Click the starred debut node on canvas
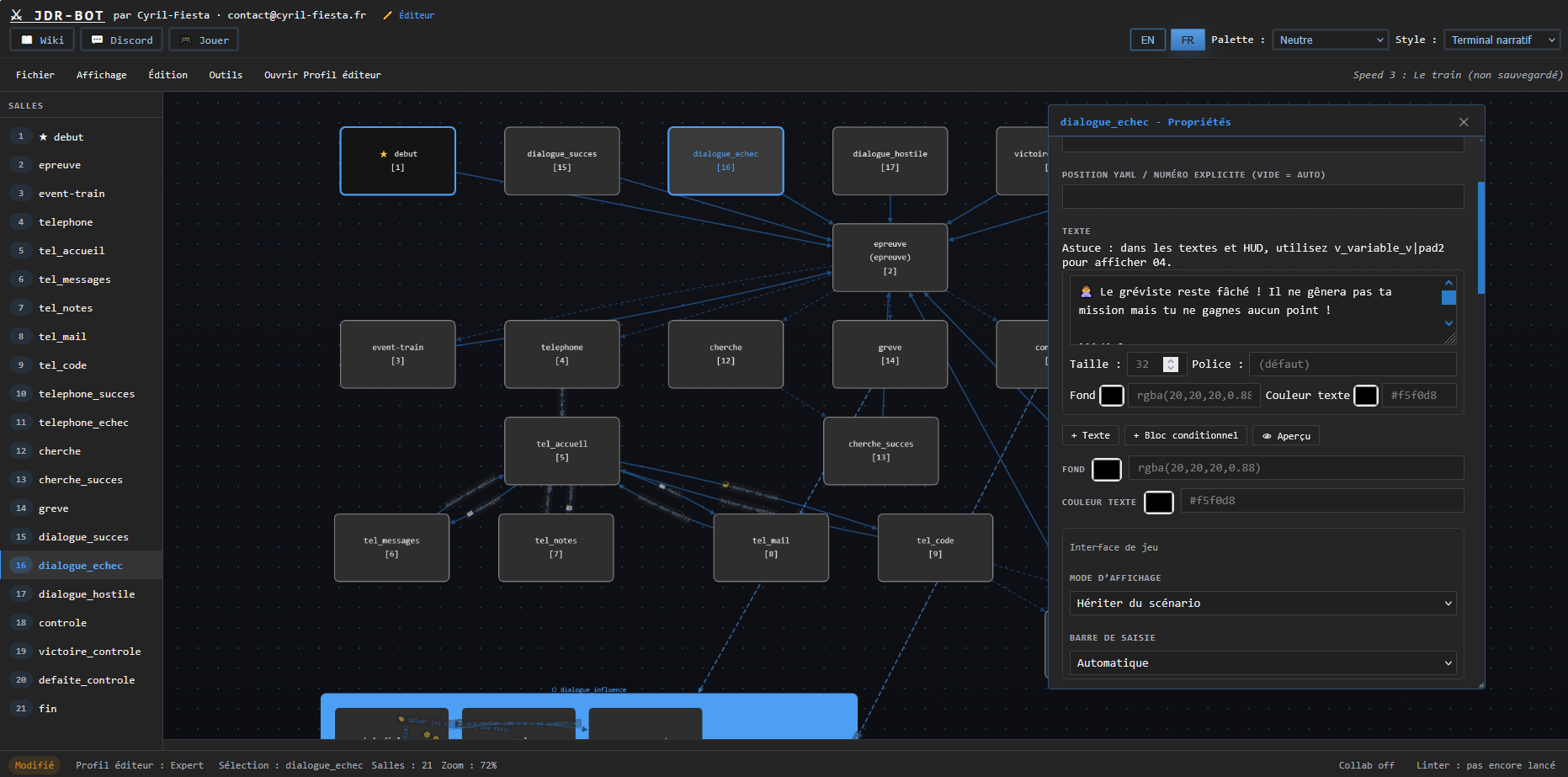Image resolution: width=1568 pixels, height=777 pixels. click(x=397, y=161)
